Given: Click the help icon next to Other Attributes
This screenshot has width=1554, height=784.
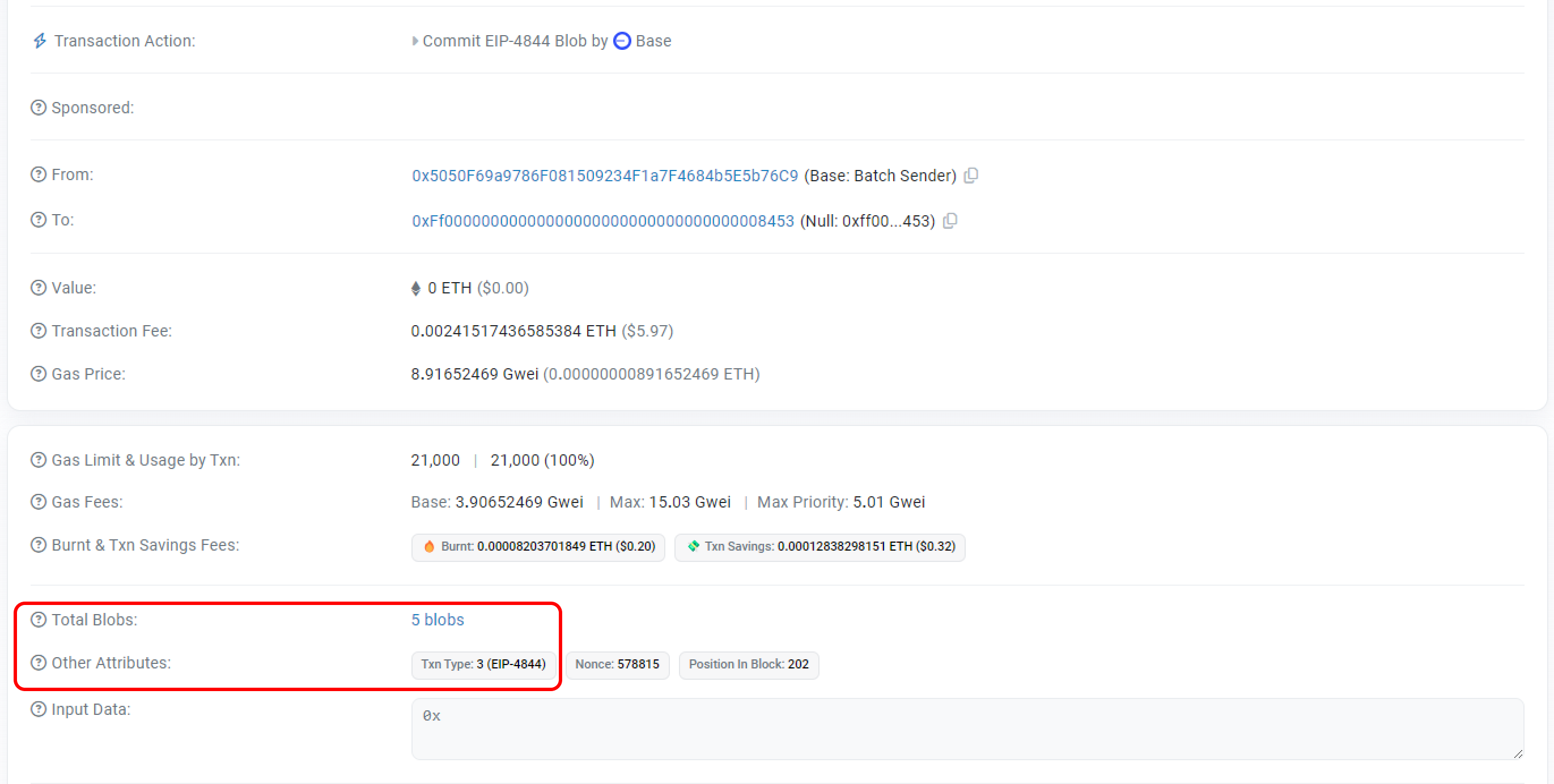Looking at the screenshot, I should (x=39, y=663).
